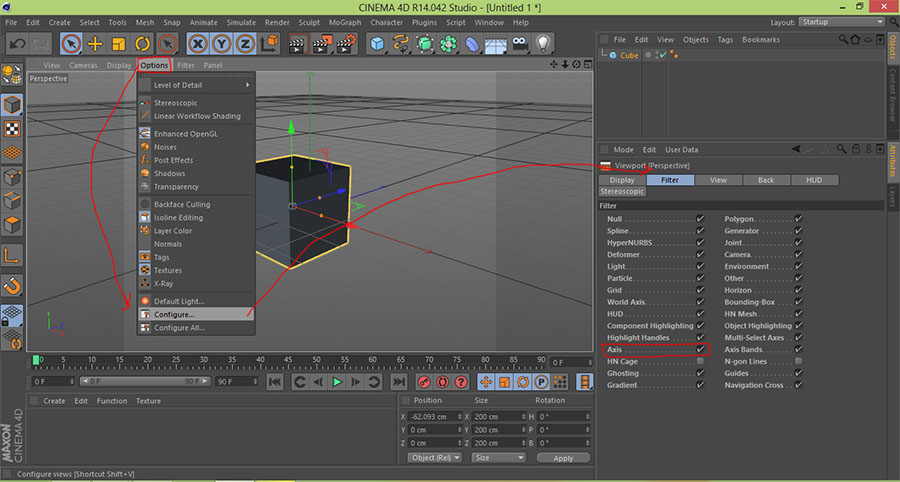
Task: Toggle the X axis lock
Action: point(198,43)
